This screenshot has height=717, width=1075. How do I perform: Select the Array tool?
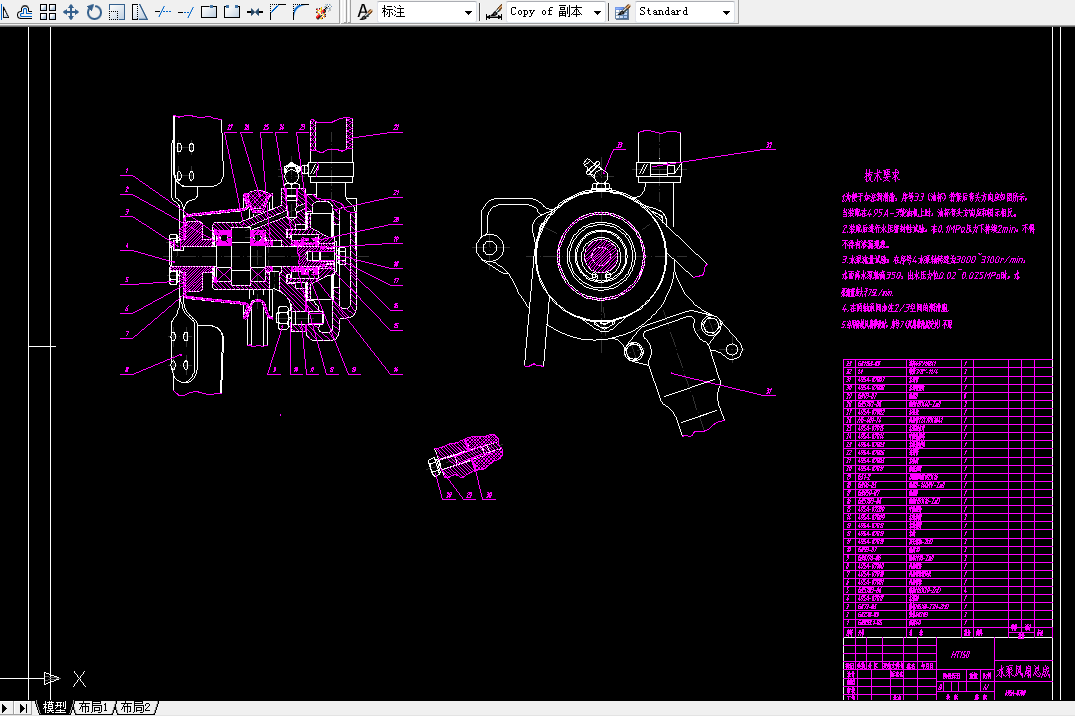click(48, 12)
